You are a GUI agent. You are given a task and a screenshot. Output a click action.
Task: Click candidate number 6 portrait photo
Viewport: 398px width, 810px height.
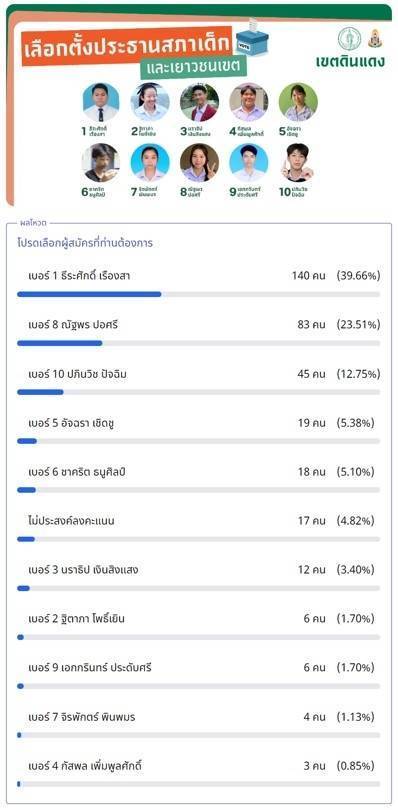[101, 163]
